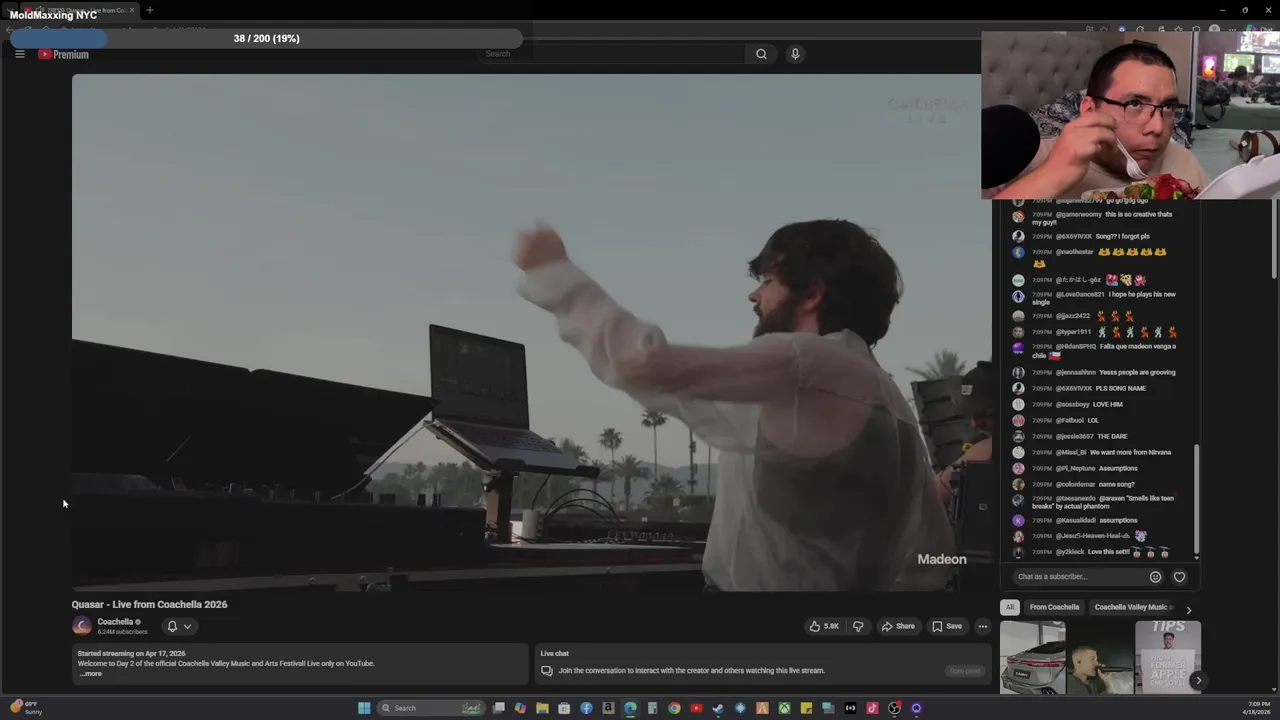Open the Xbox app from the taskbar
1280x720 pixels.
coord(784,708)
